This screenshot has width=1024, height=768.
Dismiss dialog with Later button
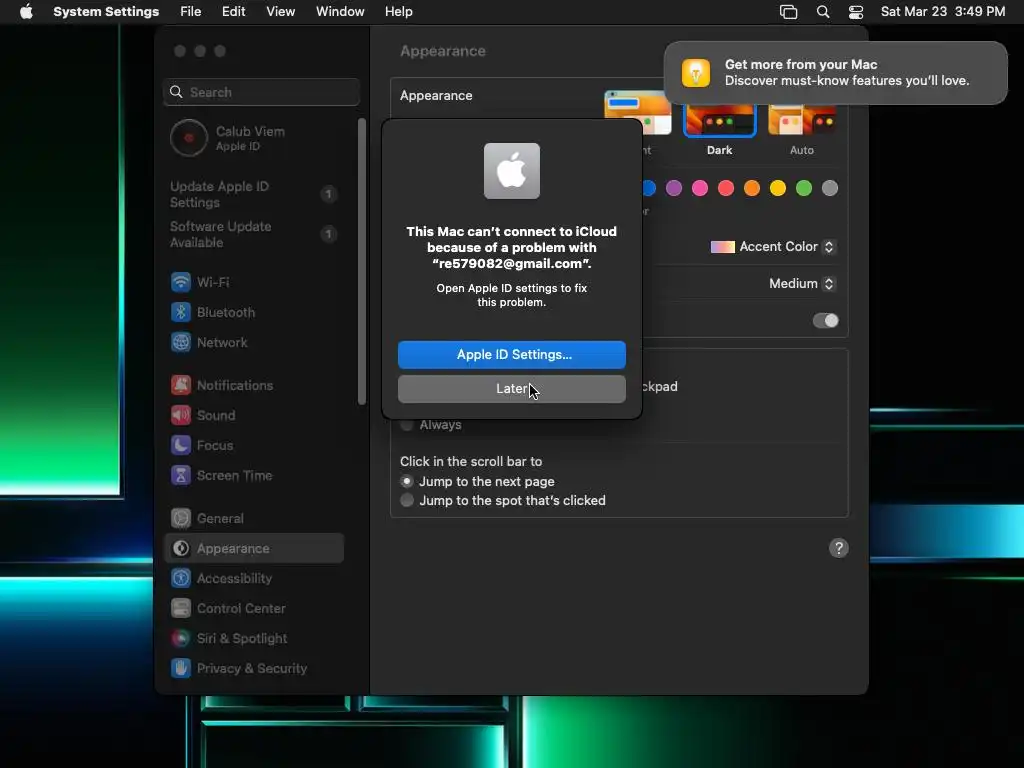(x=511, y=389)
